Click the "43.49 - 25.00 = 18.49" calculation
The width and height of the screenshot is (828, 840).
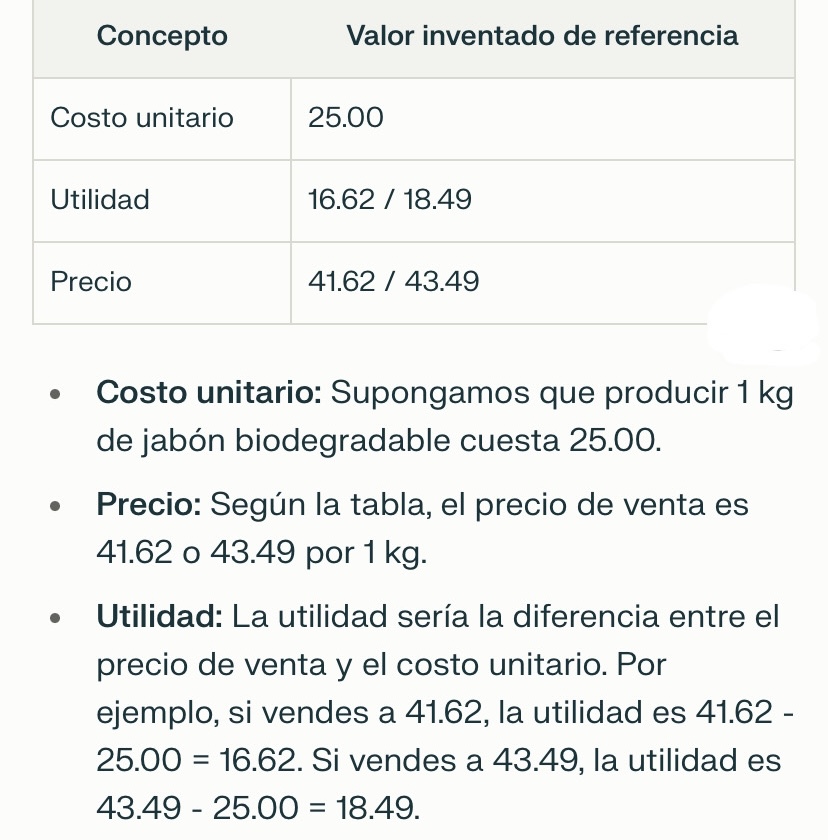pos(258,807)
